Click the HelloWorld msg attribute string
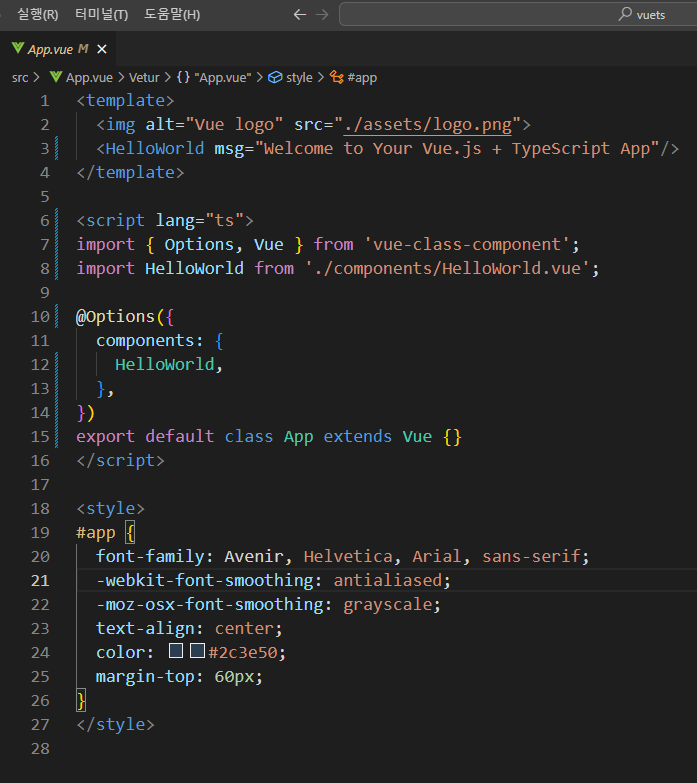 457,149
